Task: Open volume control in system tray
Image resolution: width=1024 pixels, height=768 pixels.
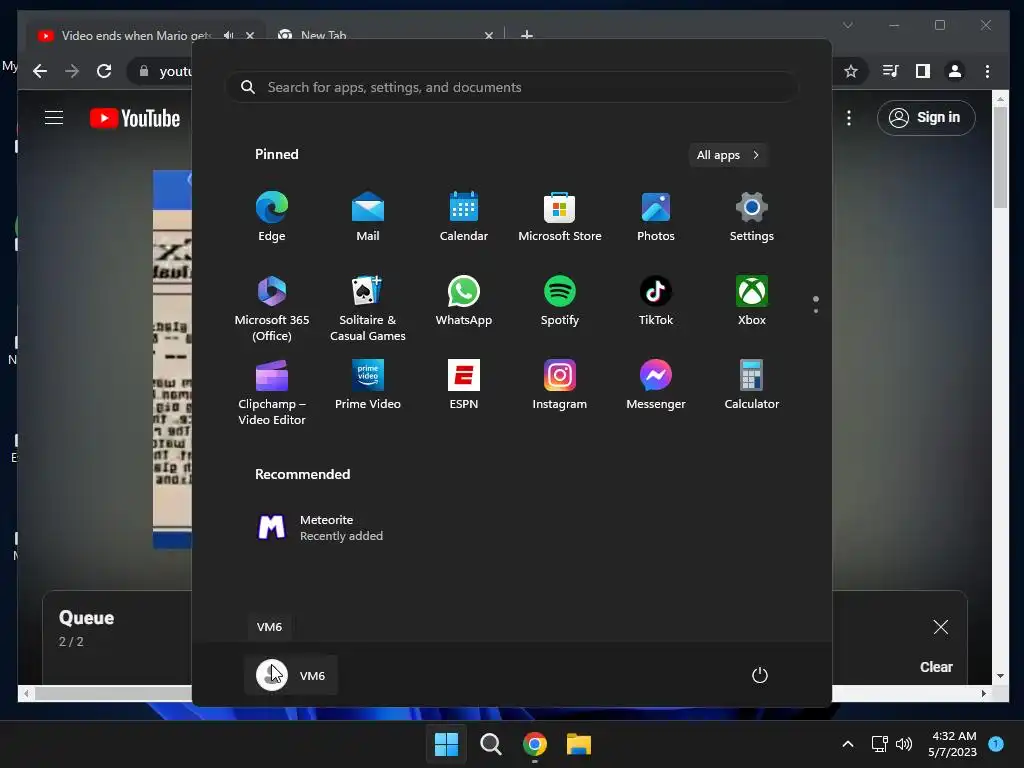Action: point(904,744)
